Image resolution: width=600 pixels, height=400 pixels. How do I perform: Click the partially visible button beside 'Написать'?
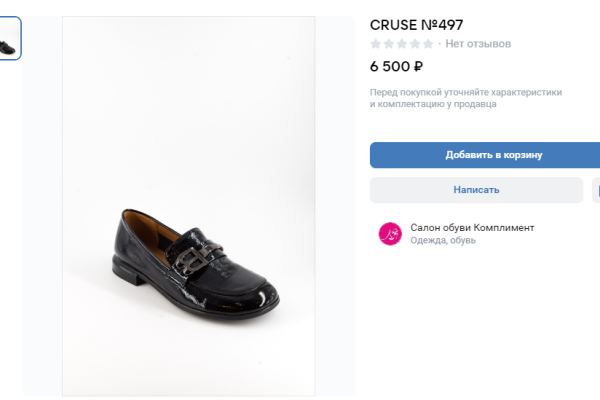[x=596, y=190]
